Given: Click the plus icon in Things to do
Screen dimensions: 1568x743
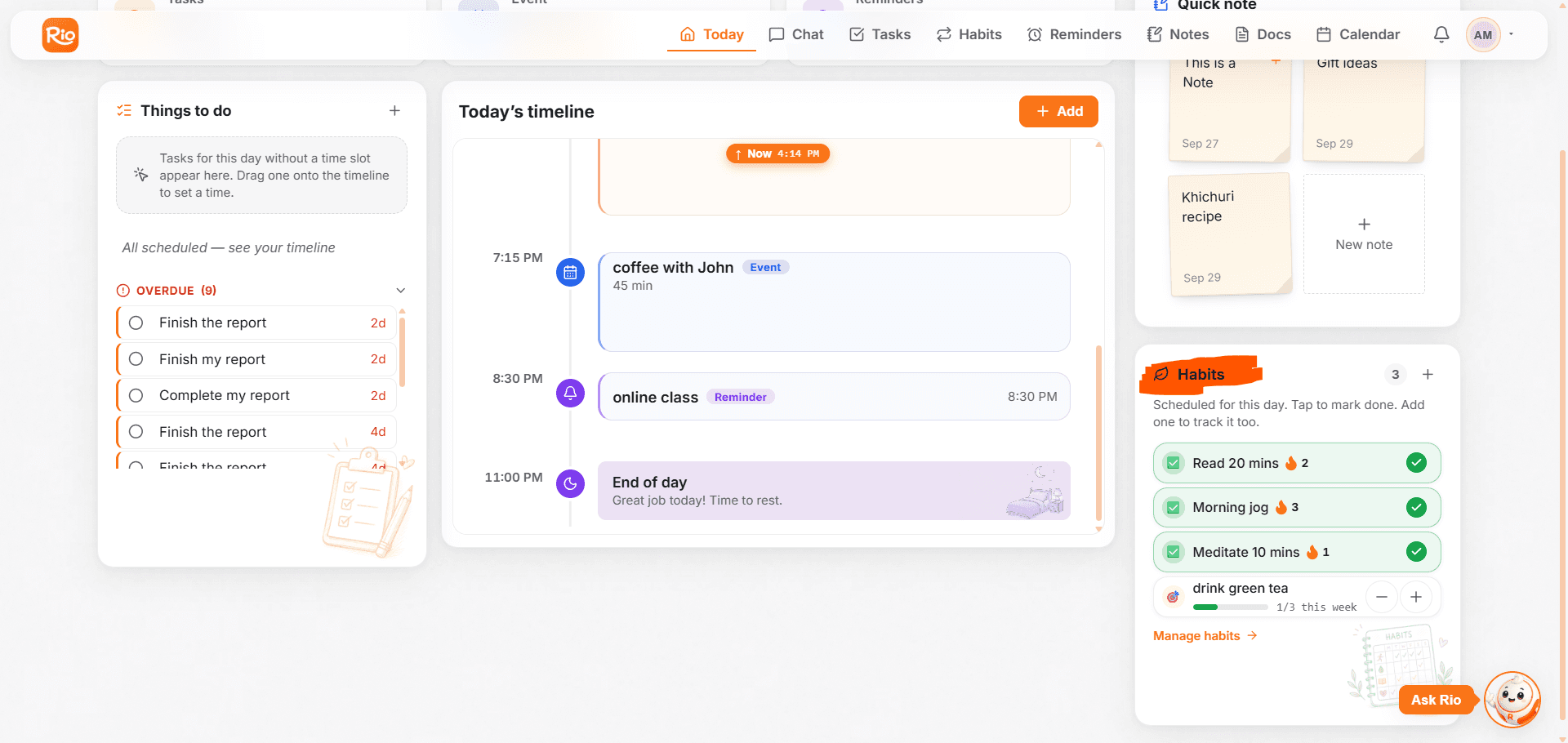Looking at the screenshot, I should tap(394, 110).
